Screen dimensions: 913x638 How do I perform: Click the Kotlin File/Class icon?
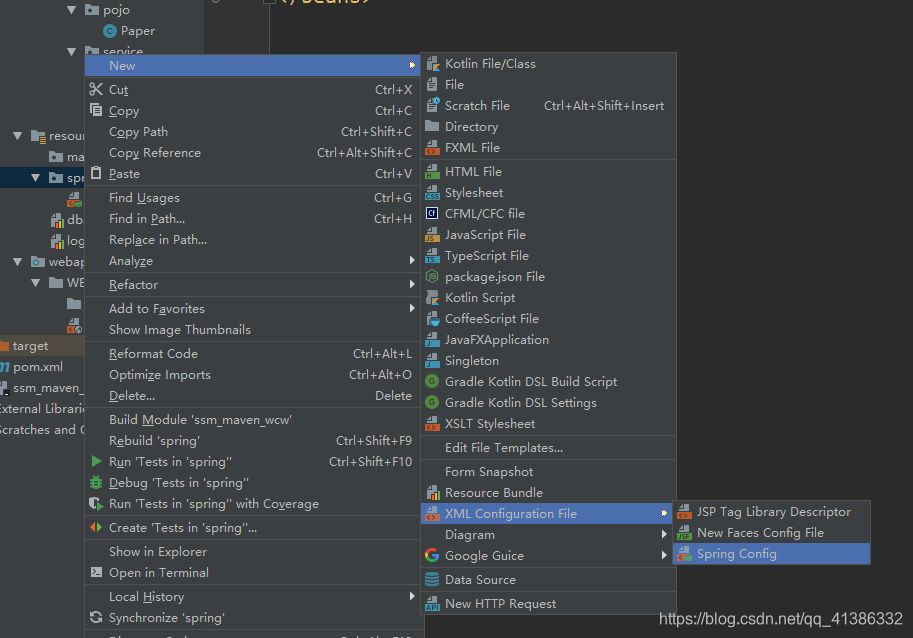[x=432, y=64]
